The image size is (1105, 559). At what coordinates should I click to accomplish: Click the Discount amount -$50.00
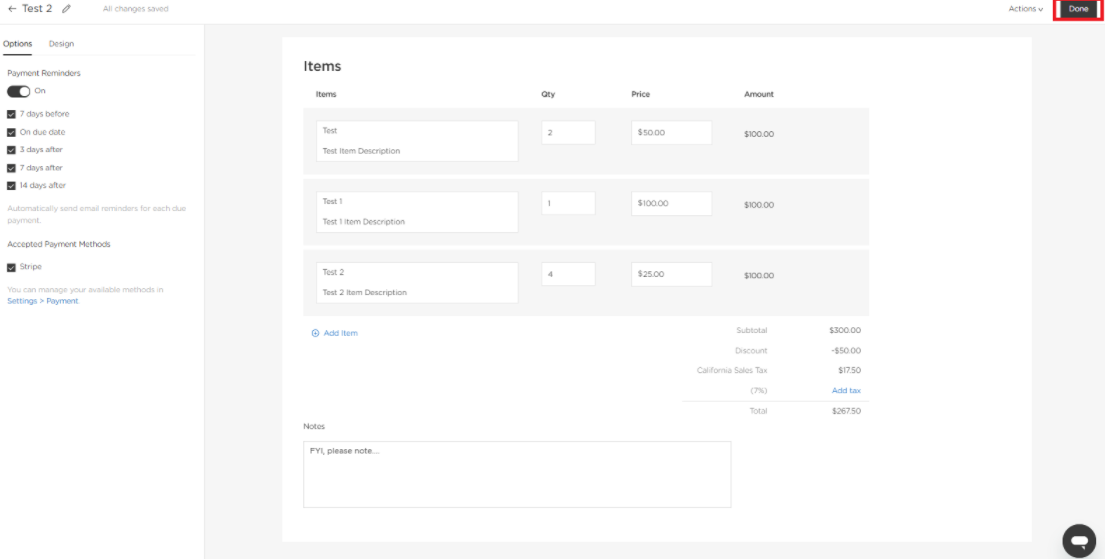[846, 351]
